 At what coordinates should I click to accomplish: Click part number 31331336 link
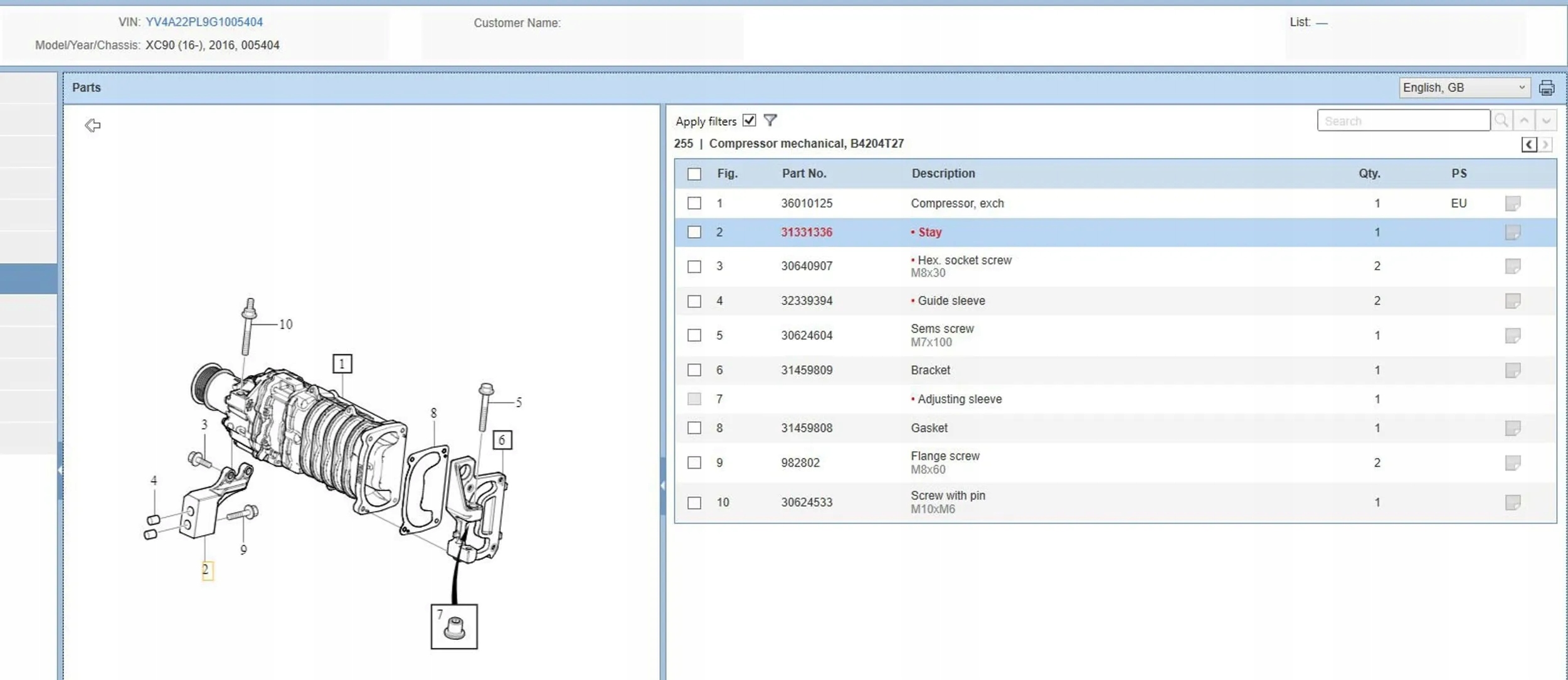coord(806,232)
